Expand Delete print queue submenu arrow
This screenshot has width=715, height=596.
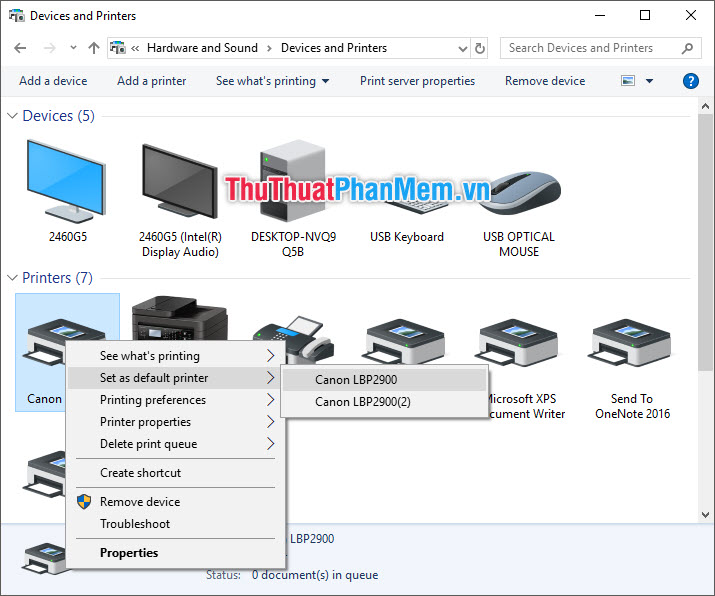point(270,444)
